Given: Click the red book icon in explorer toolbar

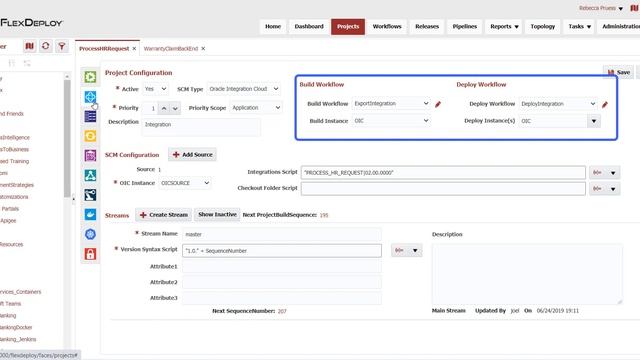Looking at the screenshot, I should pyautogui.click(x=29, y=46).
